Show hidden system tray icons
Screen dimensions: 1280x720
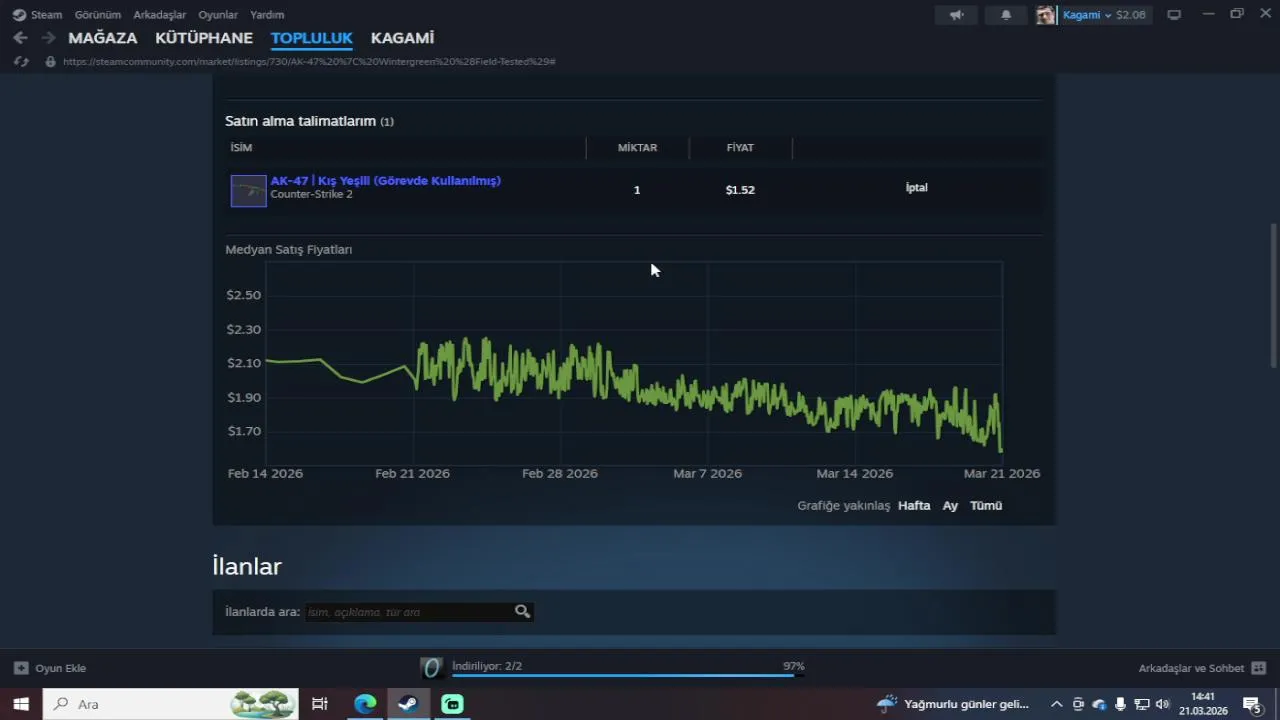tap(1056, 704)
